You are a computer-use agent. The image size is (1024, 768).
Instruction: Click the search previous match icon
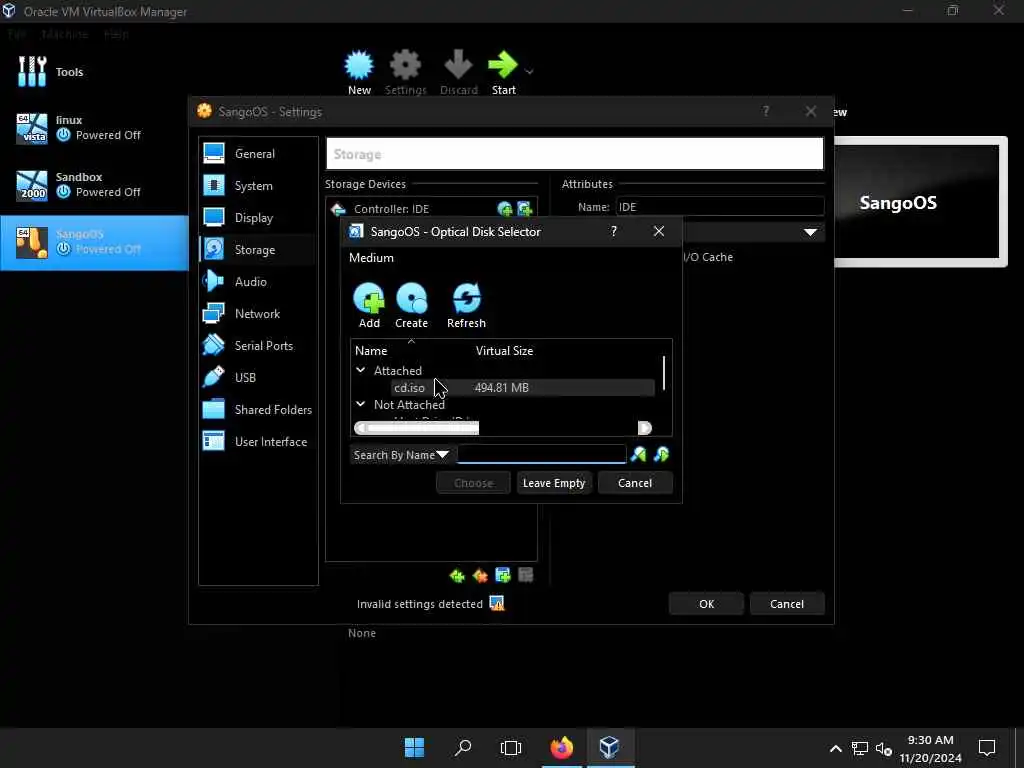638,455
